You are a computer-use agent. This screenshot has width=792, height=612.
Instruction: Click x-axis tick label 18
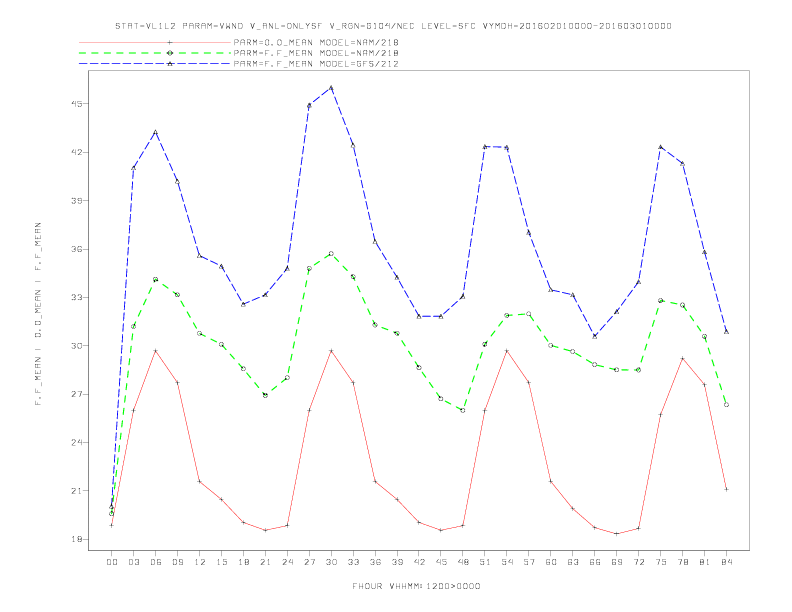click(x=243, y=562)
